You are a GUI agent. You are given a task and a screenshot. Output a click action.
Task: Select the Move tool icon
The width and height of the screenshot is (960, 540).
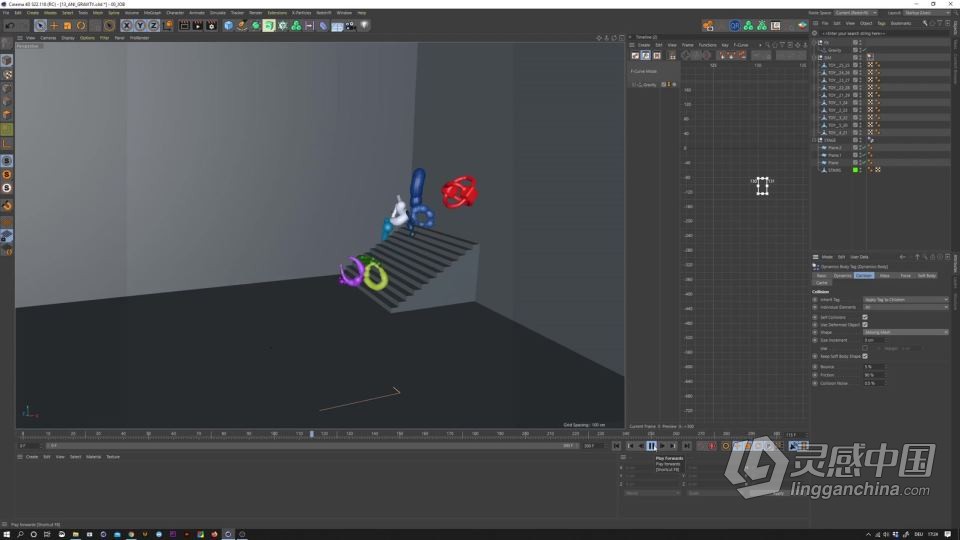coord(54,26)
